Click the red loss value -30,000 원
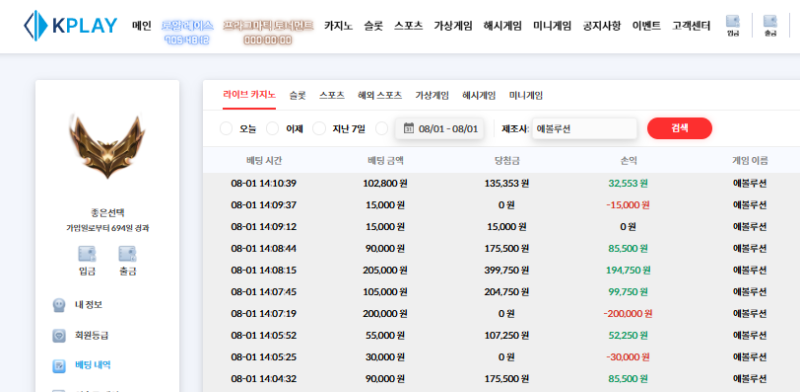800x392 pixels. coord(628,357)
